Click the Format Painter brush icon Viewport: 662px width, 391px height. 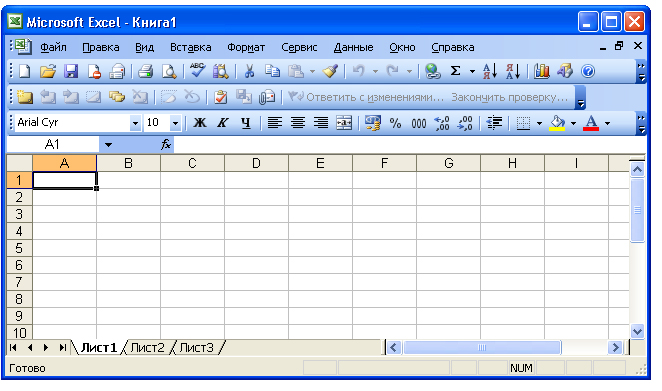330,71
